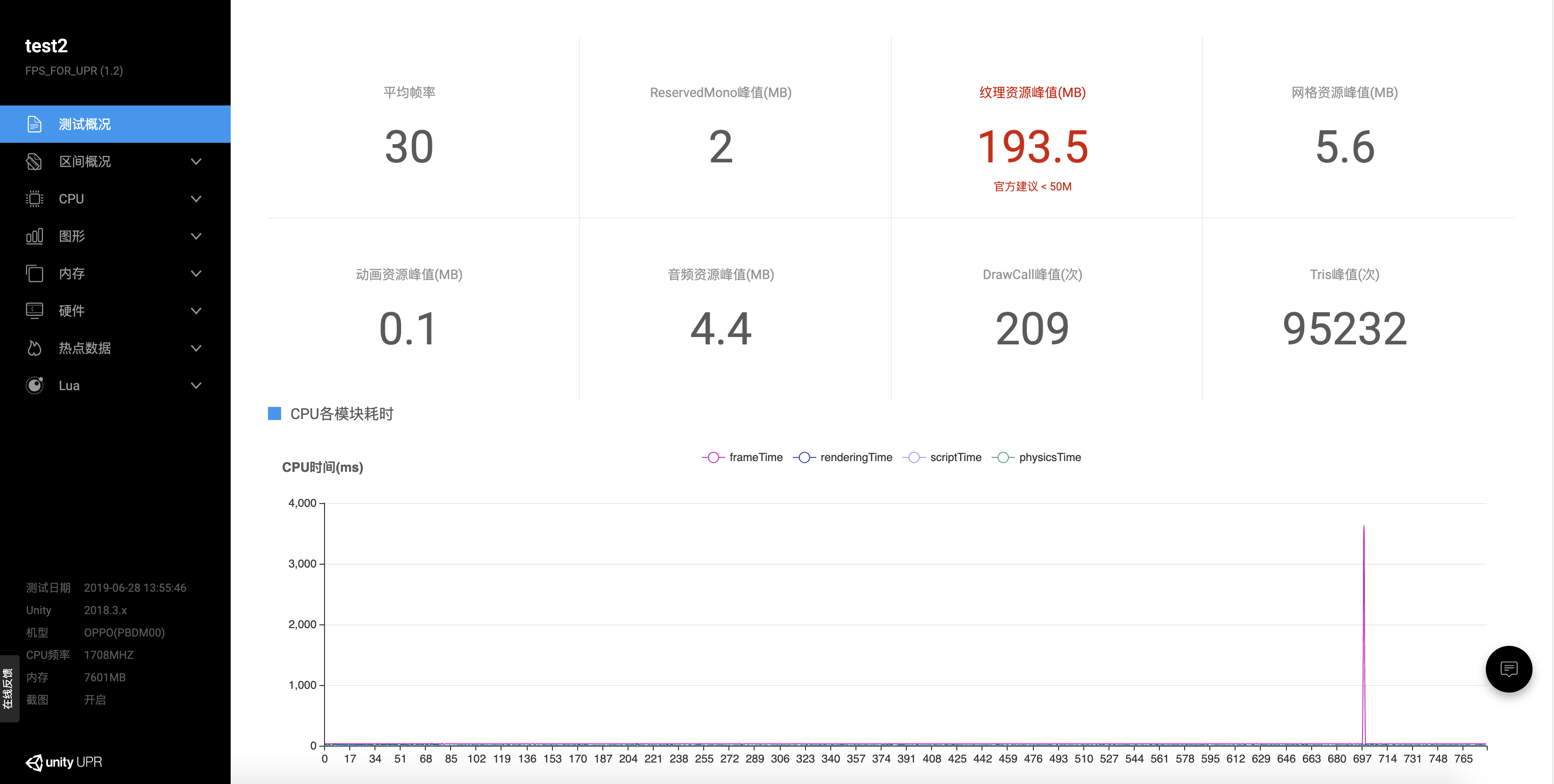Screen dimensions: 1554x784
Task: Click the unity UPR logo link
Action: point(64,762)
